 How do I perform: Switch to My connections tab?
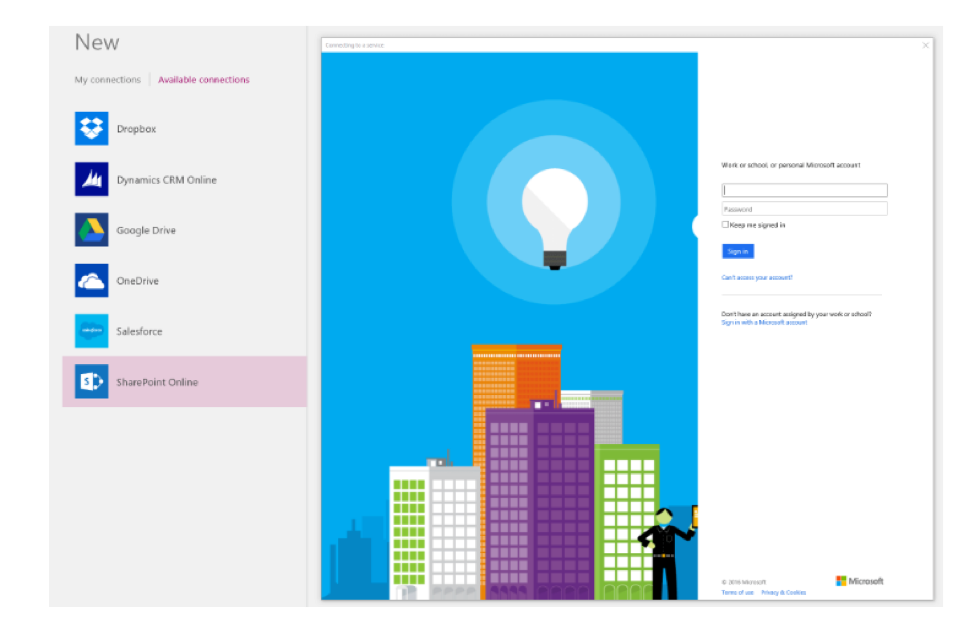107,80
